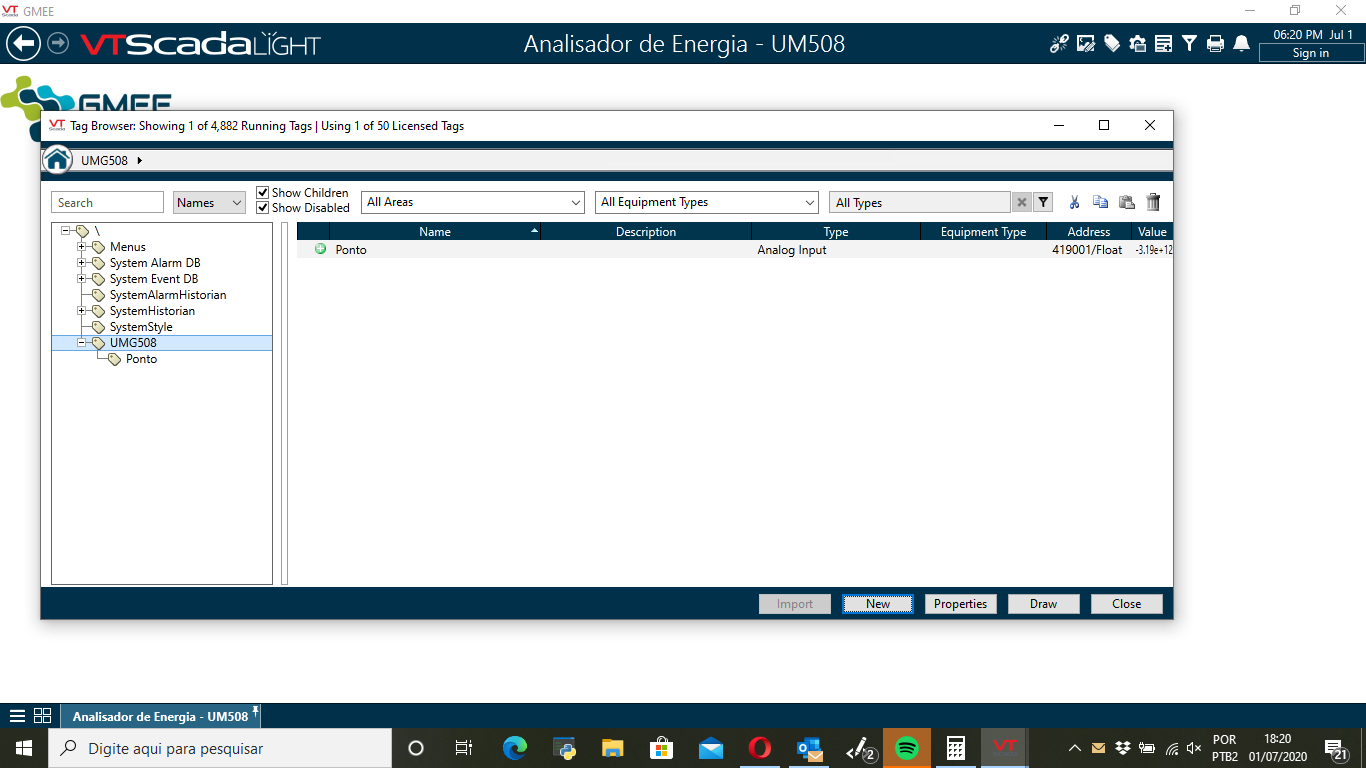
Task: Open alarms with the bell icon
Action: [x=1241, y=43]
